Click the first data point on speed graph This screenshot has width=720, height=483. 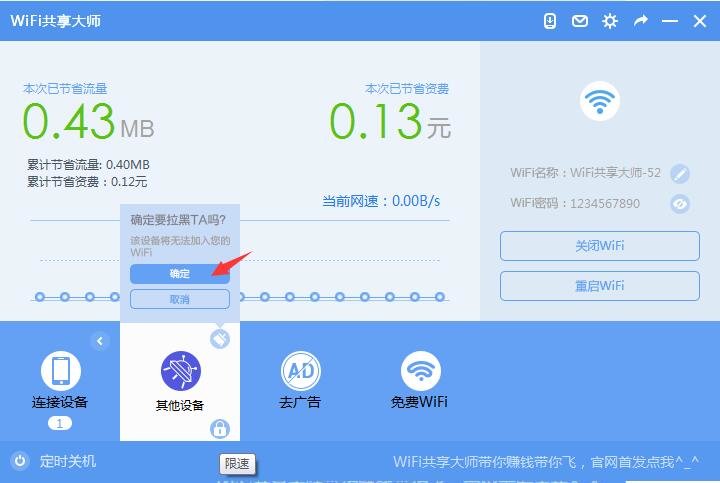pyautogui.click(x=40, y=297)
